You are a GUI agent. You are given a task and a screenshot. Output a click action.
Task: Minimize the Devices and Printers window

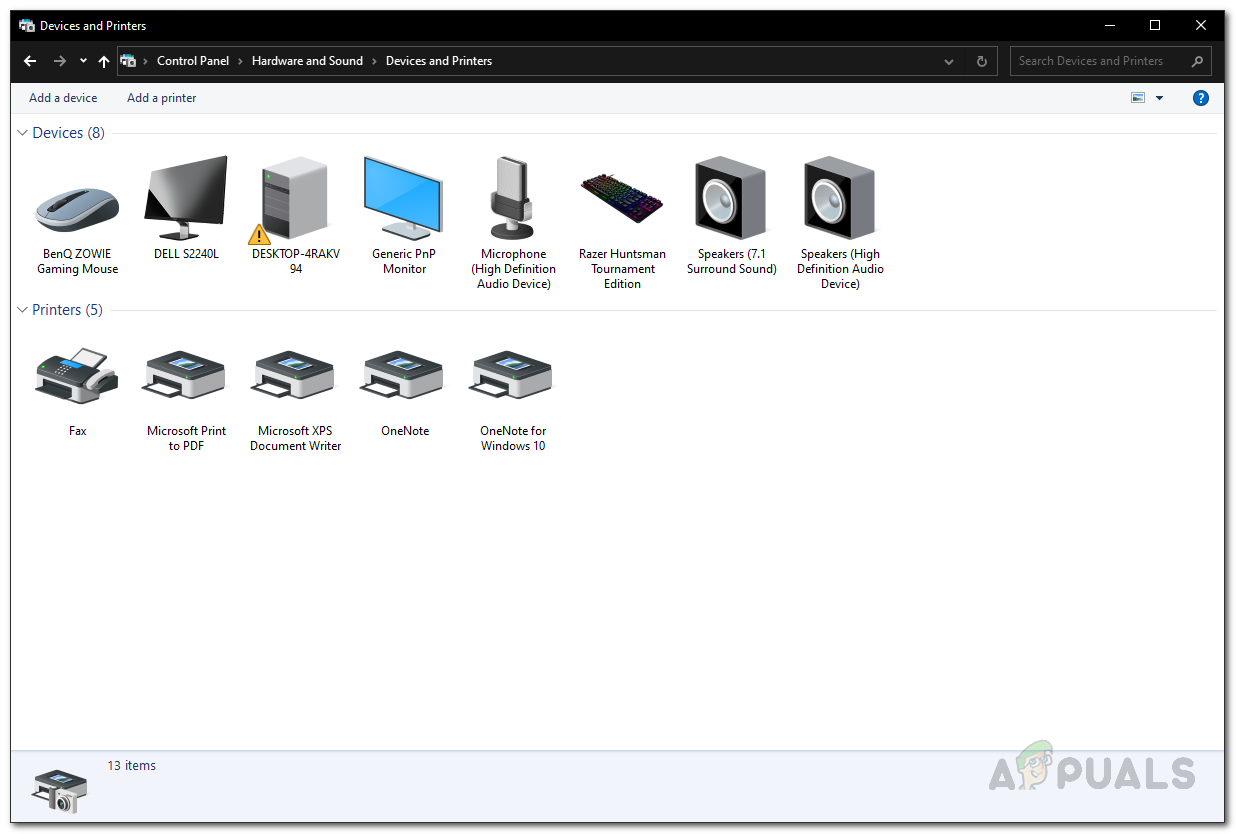(x=1110, y=25)
